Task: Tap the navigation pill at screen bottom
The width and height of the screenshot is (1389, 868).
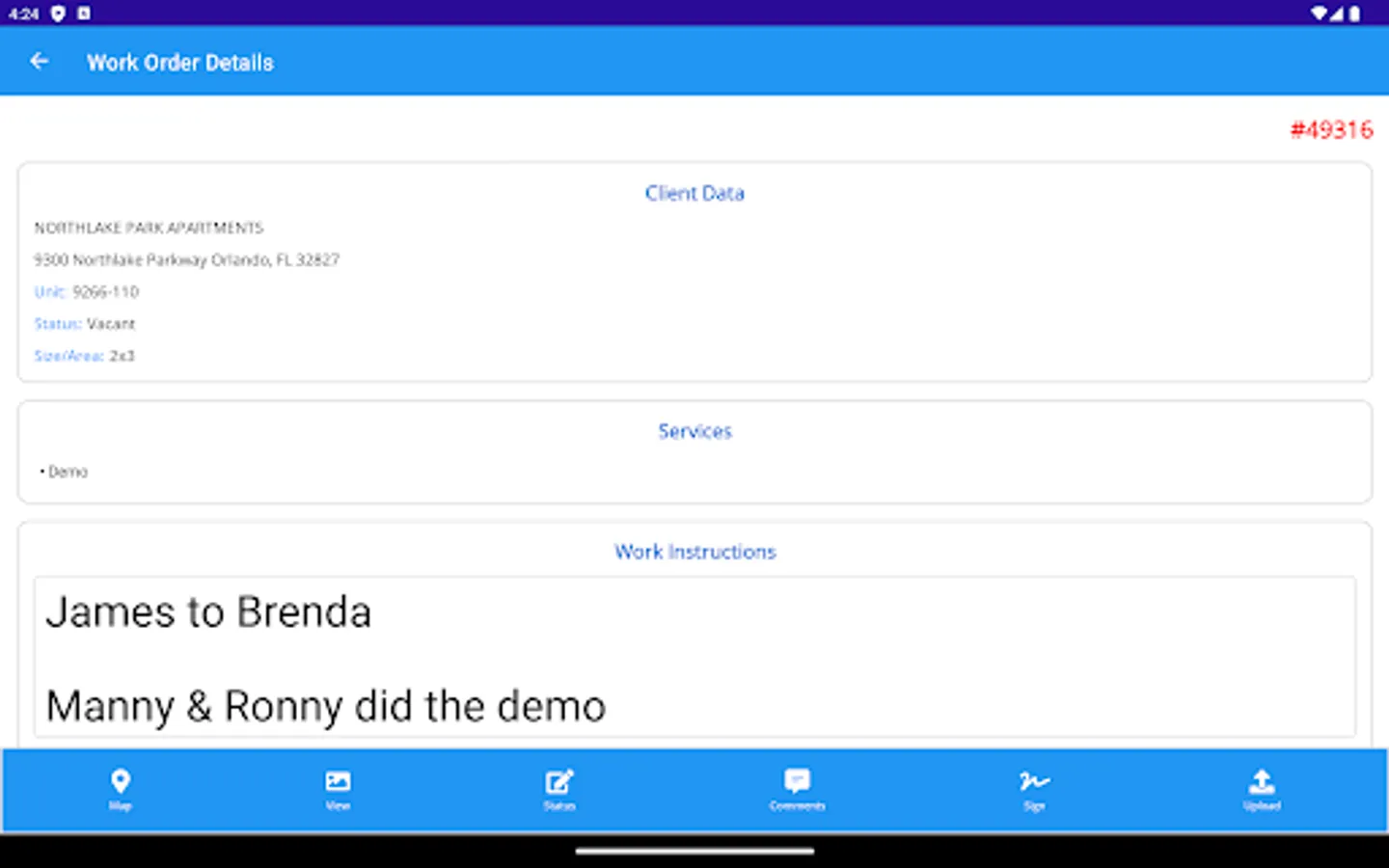Action: click(x=694, y=851)
